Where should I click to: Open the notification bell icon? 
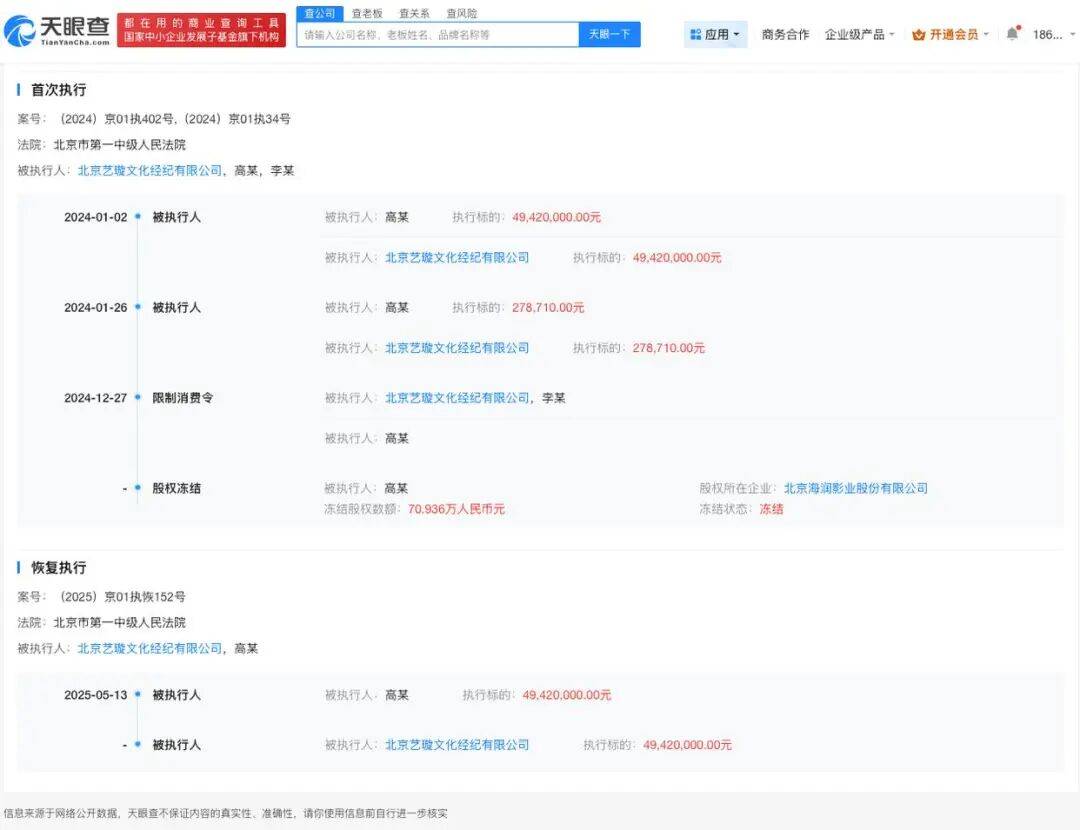point(1012,34)
